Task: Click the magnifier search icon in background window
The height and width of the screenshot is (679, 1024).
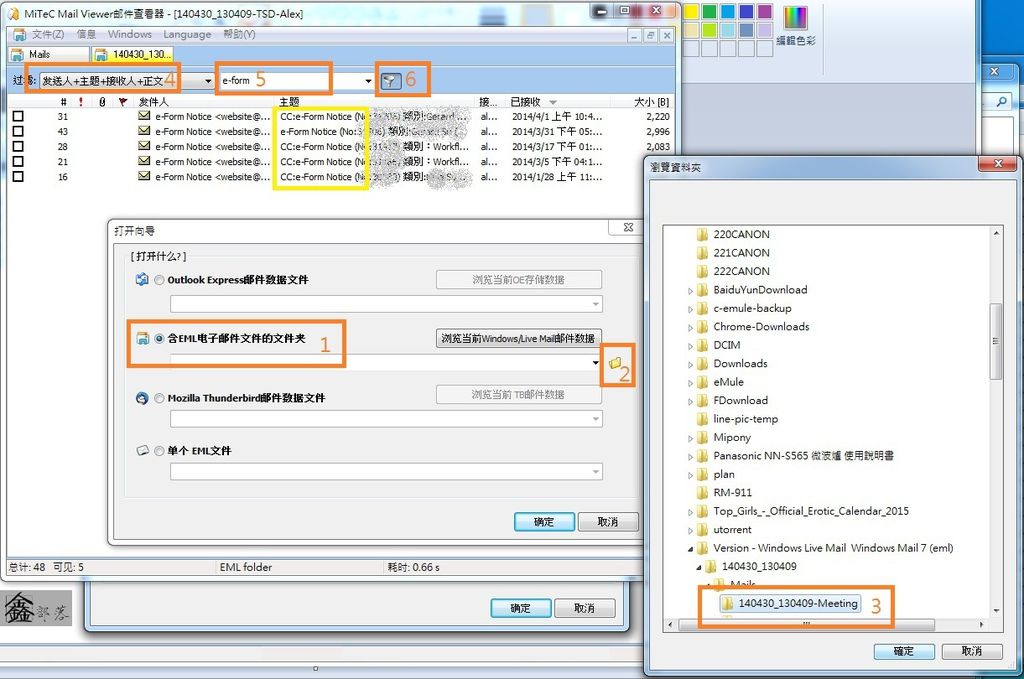Action: point(1001,101)
